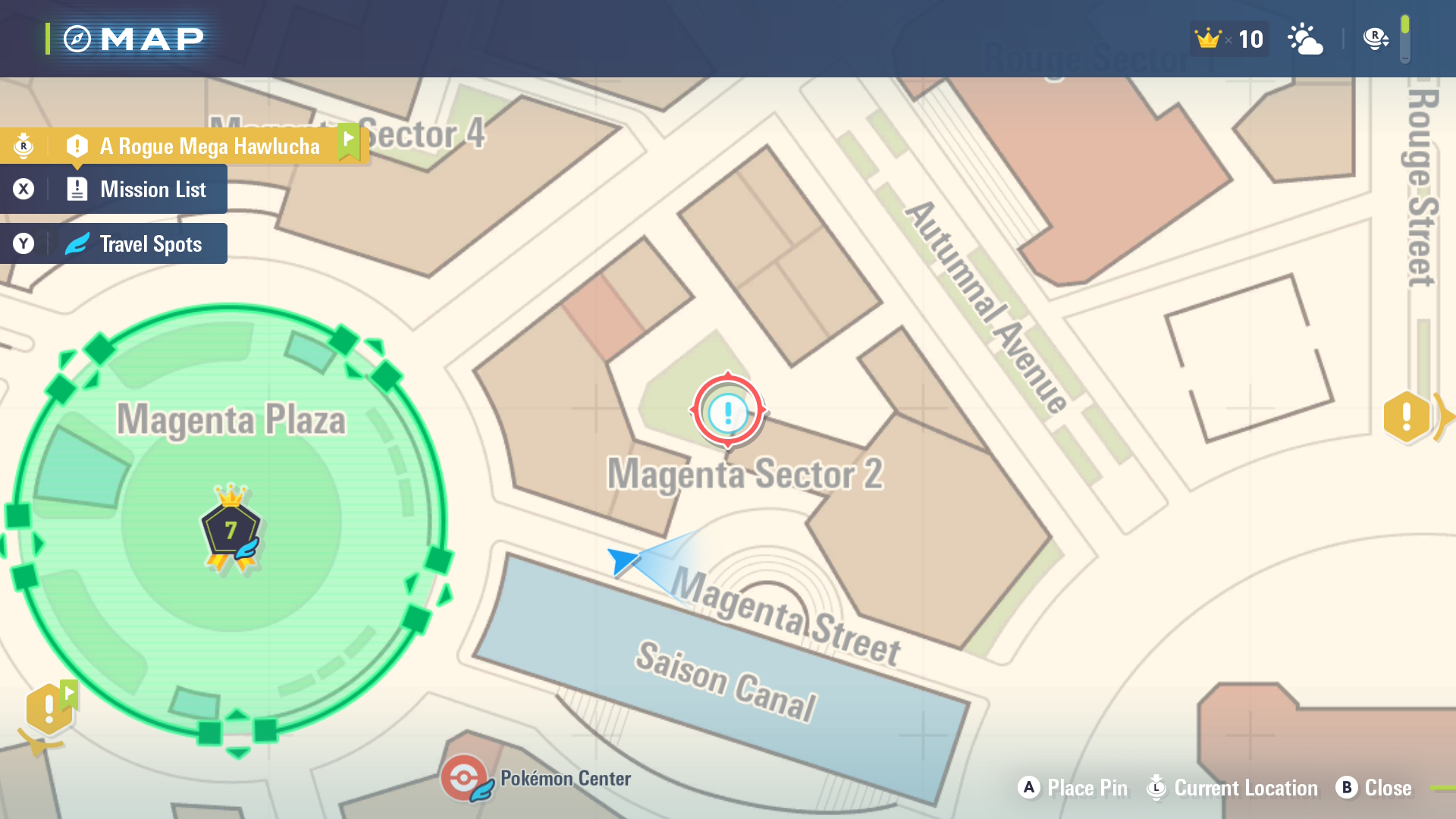Toggle the green flag on Rogue Mega Hawlucha

pos(348,143)
